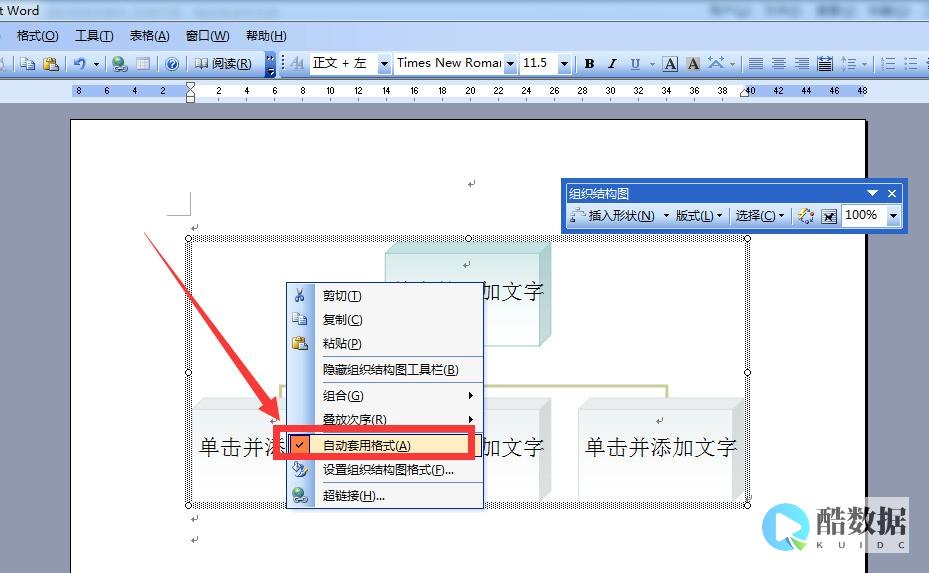929x573 pixels.
Task: Switch to Reading layout 阅读(R) button
Action: tap(223, 63)
